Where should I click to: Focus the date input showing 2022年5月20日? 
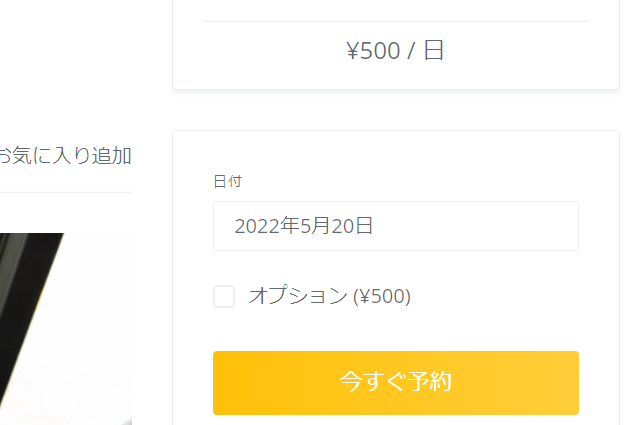pyautogui.click(x=395, y=226)
